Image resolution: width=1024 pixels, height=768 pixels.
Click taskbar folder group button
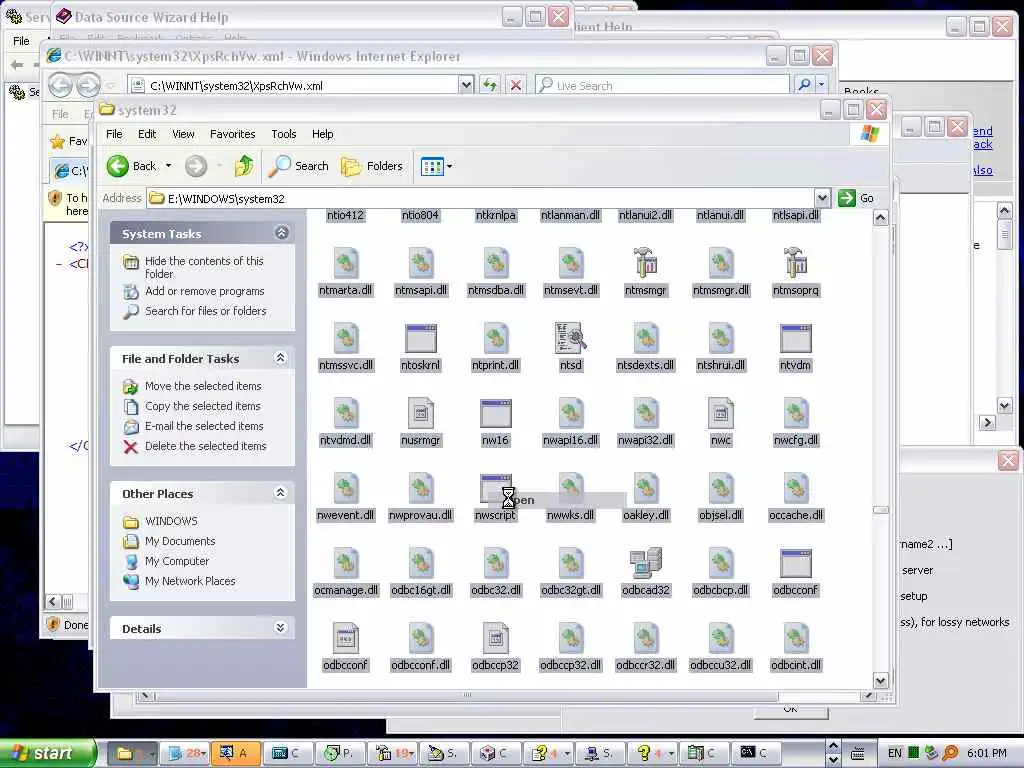click(x=132, y=753)
